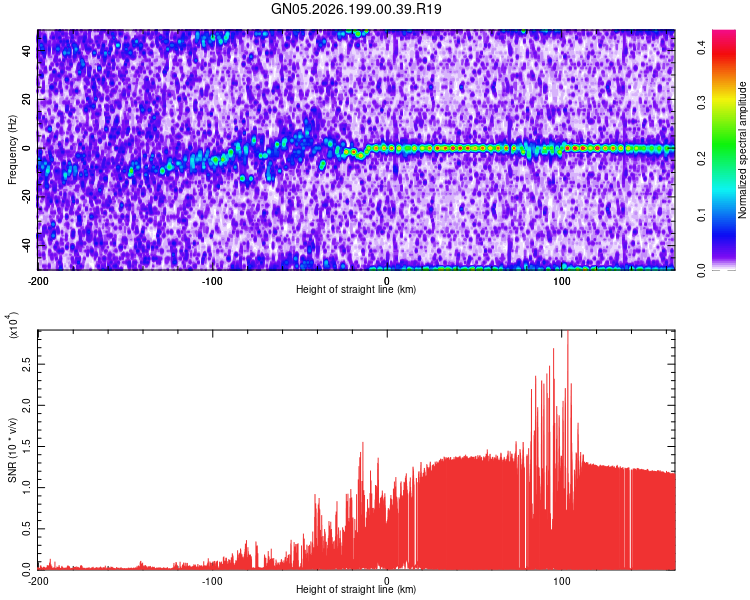Click the Frequency (Hz) axis label
Screen dimensions: 750x600
pos(12,150)
